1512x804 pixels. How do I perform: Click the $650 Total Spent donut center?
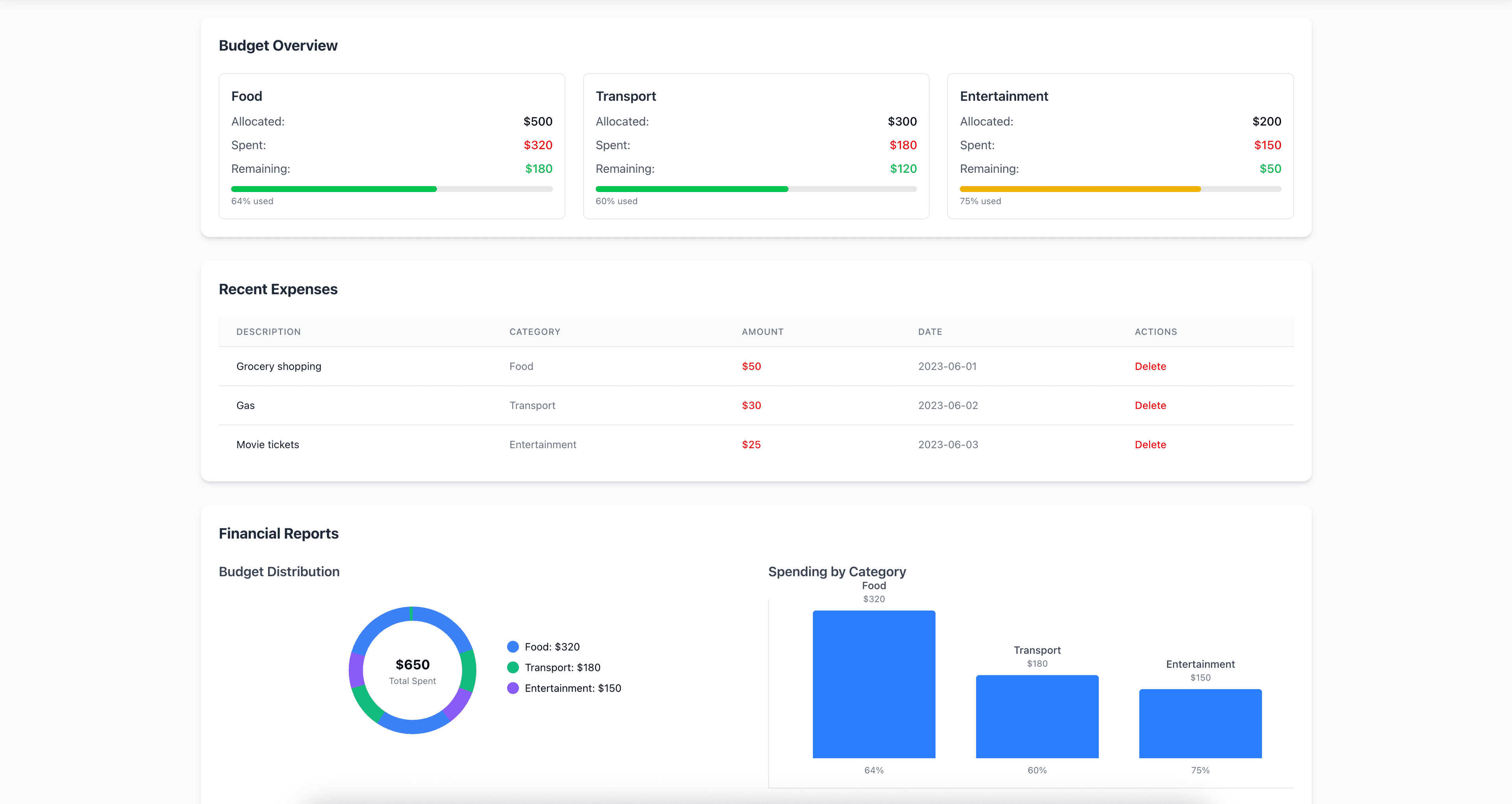coord(412,670)
